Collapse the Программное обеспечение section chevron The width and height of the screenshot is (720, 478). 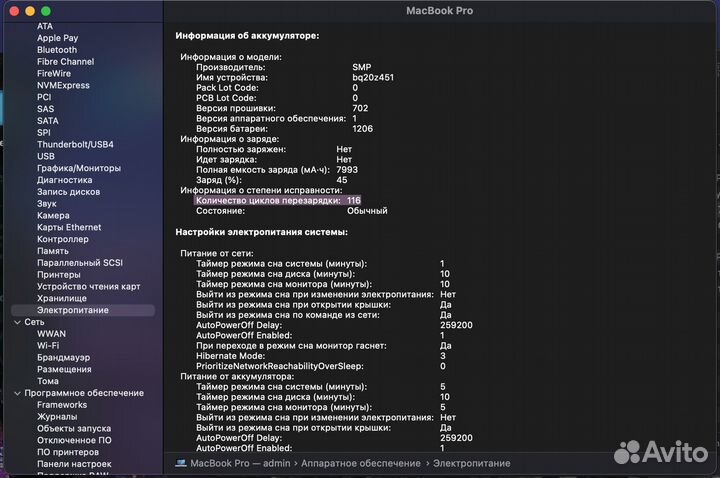(x=17, y=394)
